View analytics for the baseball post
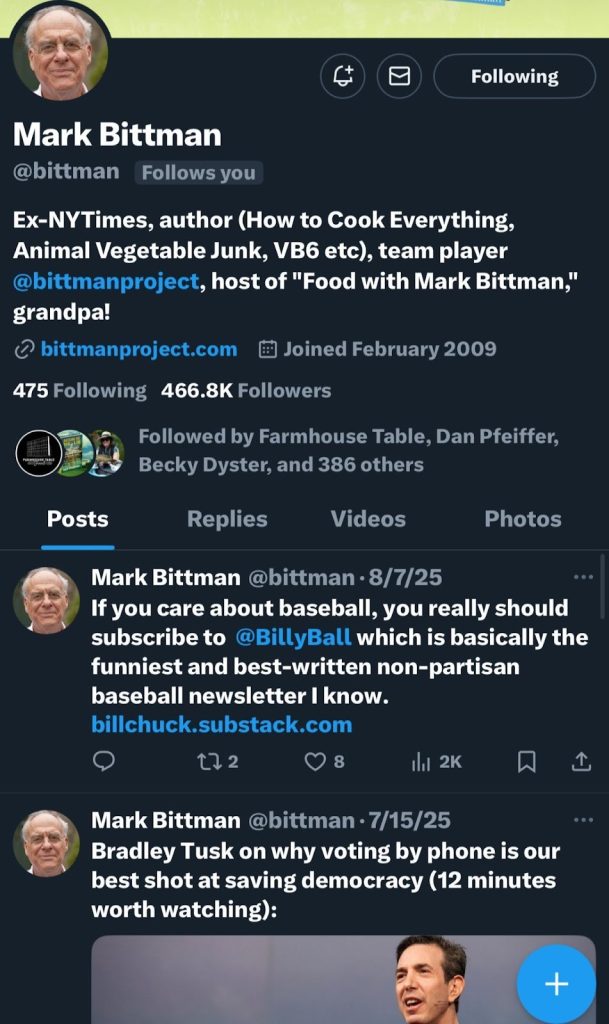The width and height of the screenshot is (609, 1024). [x=436, y=761]
